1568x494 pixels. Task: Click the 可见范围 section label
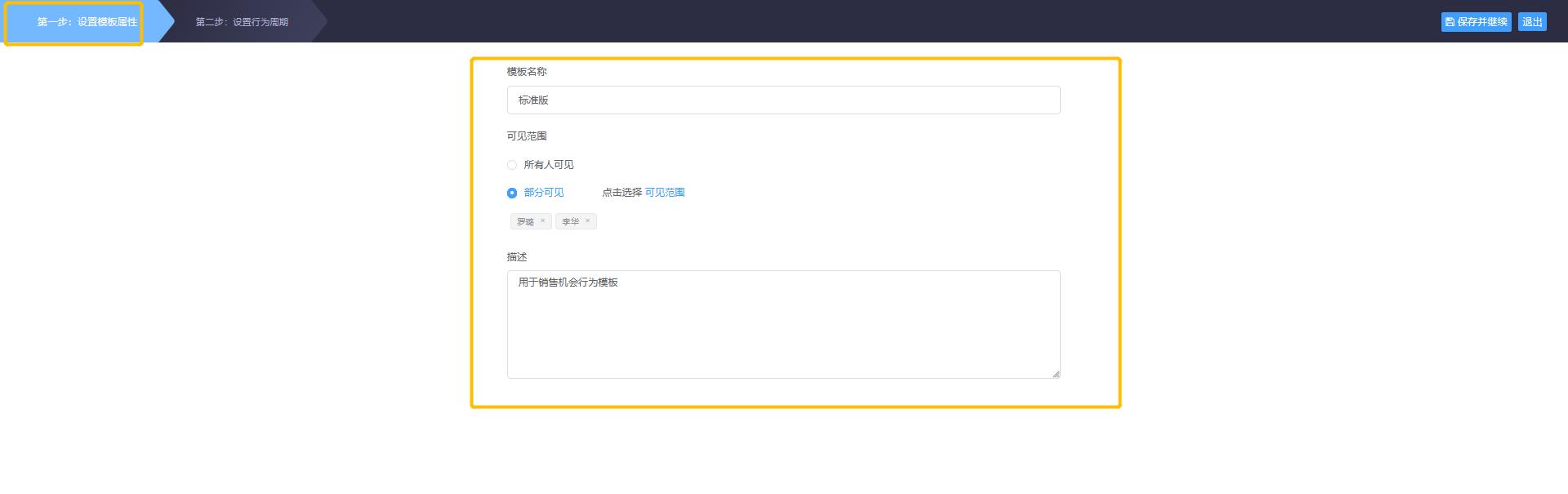(527, 136)
